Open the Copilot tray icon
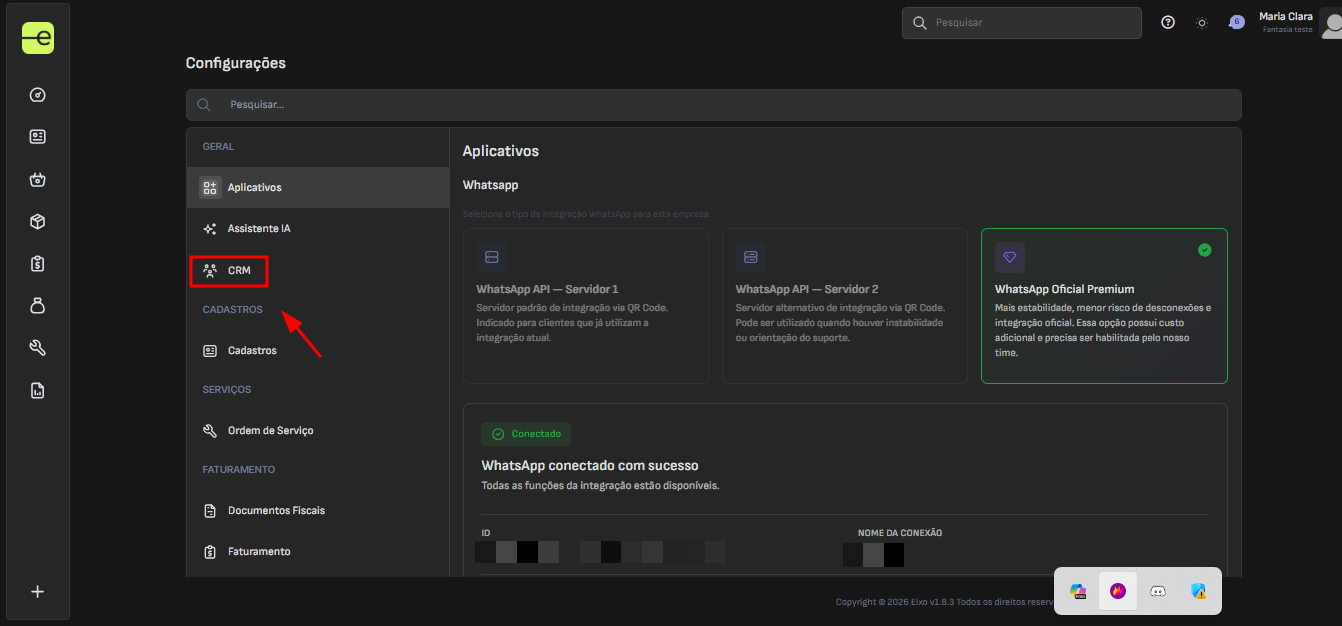 [x=1078, y=591]
